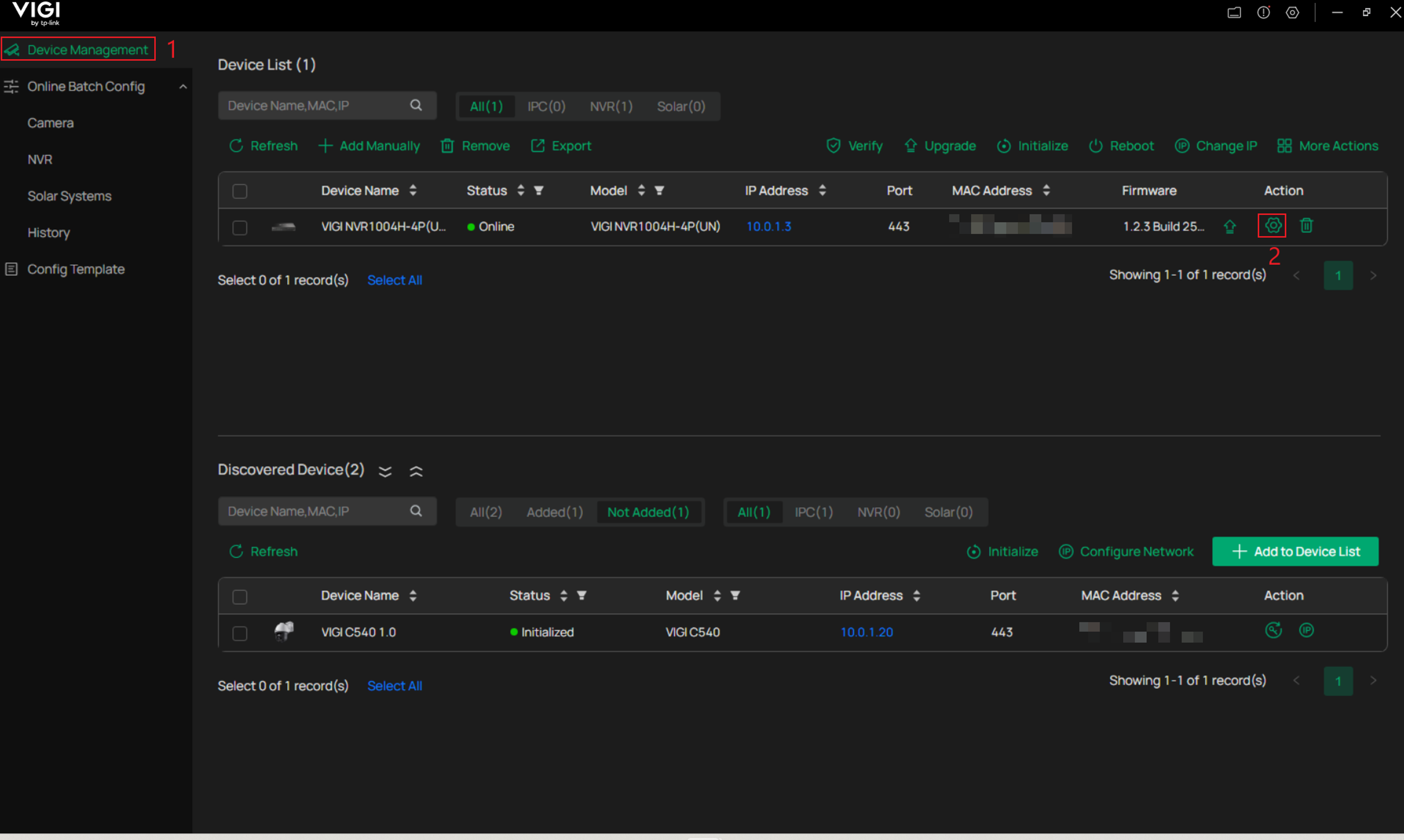Filter Device List by Model funnel icon
This screenshot has width=1404, height=840.
(x=659, y=191)
